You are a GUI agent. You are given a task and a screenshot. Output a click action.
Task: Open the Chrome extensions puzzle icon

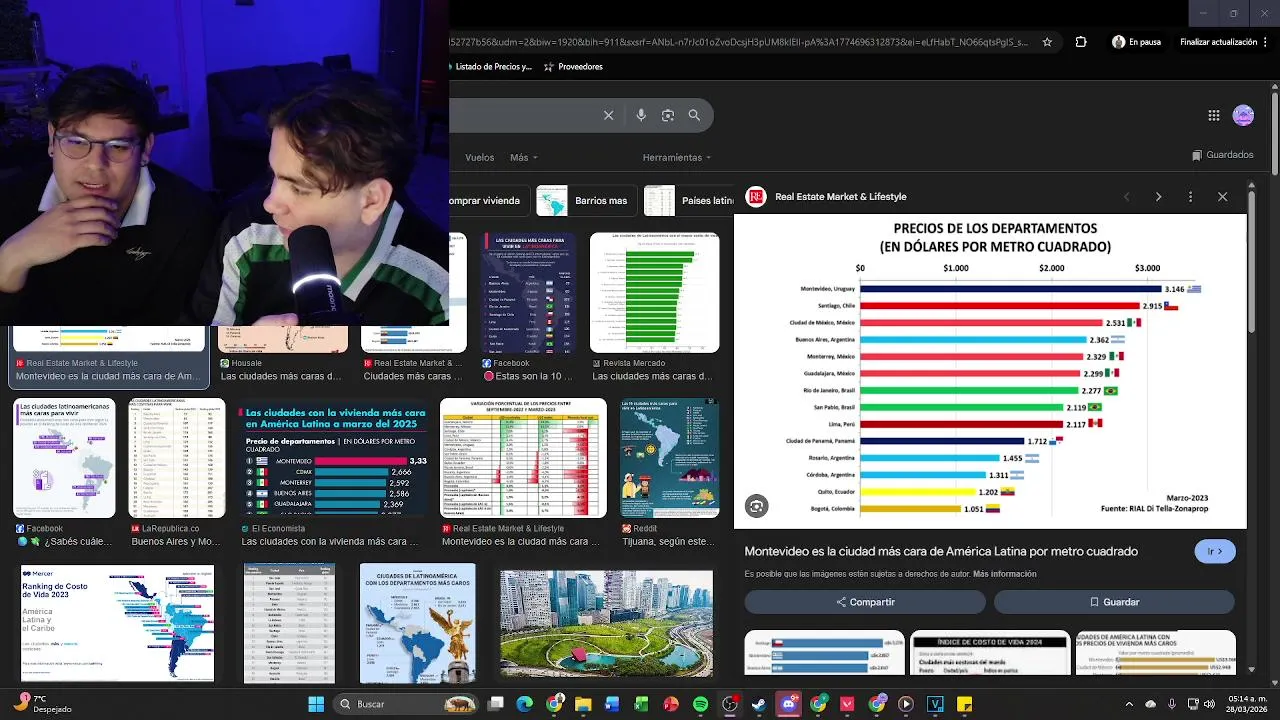point(1081,42)
